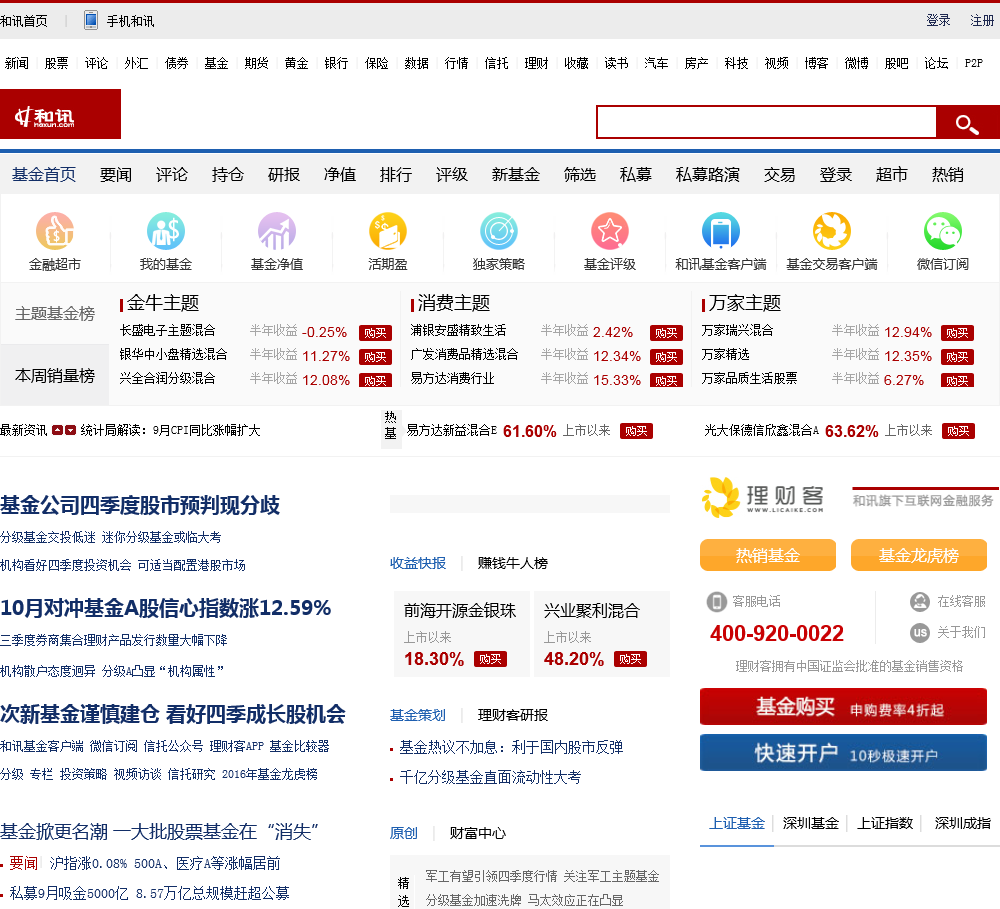
Task: Switch to 主题基金榜 tab
Action: [55, 314]
